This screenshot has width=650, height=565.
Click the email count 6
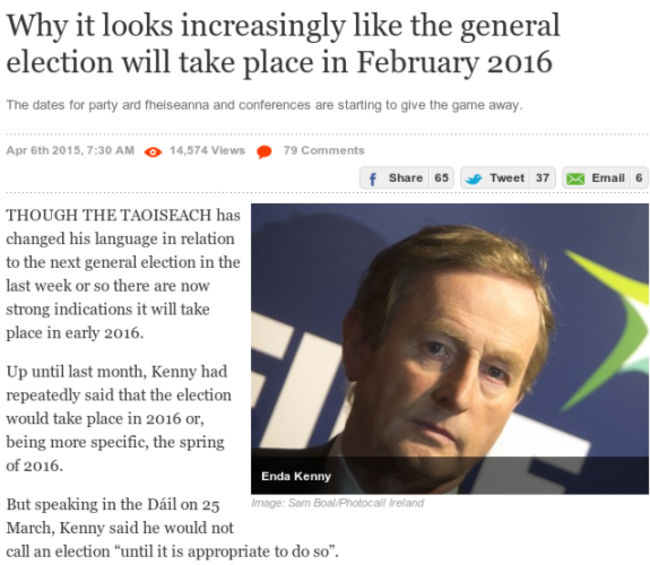(639, 178)
